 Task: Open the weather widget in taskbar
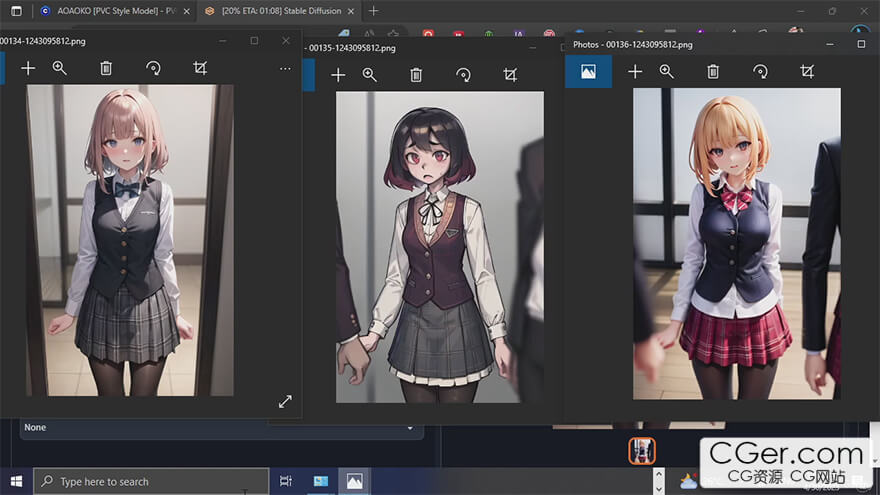688,481
